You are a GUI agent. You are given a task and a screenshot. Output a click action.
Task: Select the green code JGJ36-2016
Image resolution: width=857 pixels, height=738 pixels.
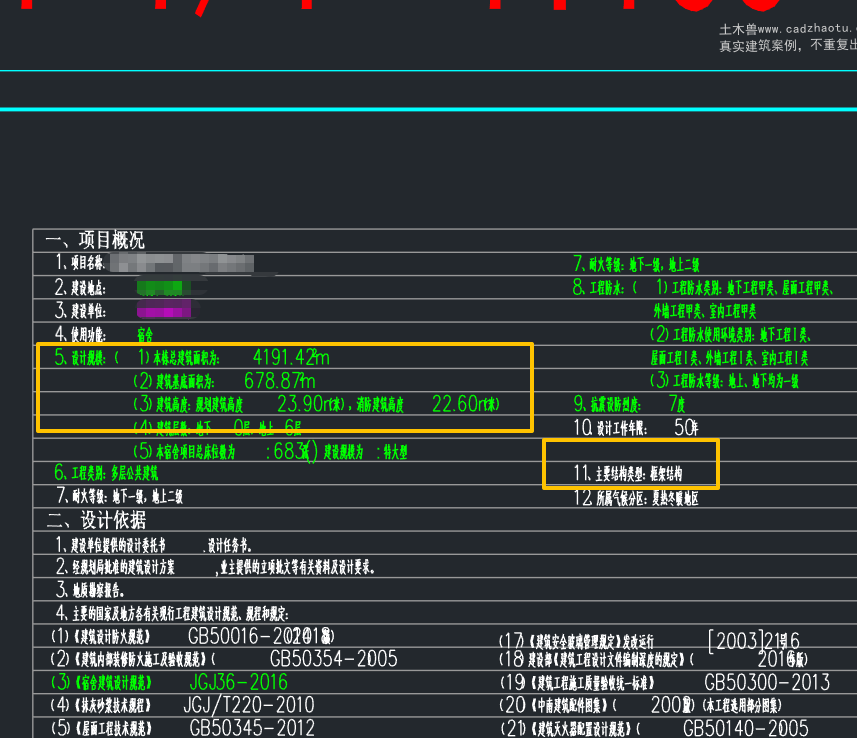[238, 682]
